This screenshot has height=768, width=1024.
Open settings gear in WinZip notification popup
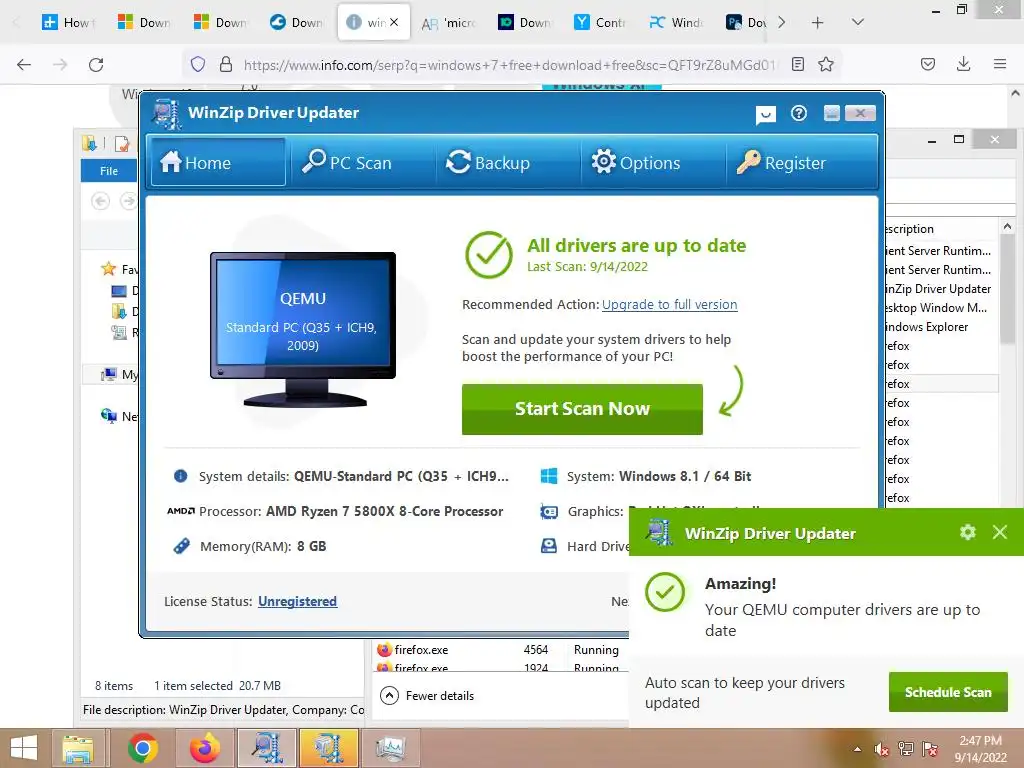coord(968,532)
